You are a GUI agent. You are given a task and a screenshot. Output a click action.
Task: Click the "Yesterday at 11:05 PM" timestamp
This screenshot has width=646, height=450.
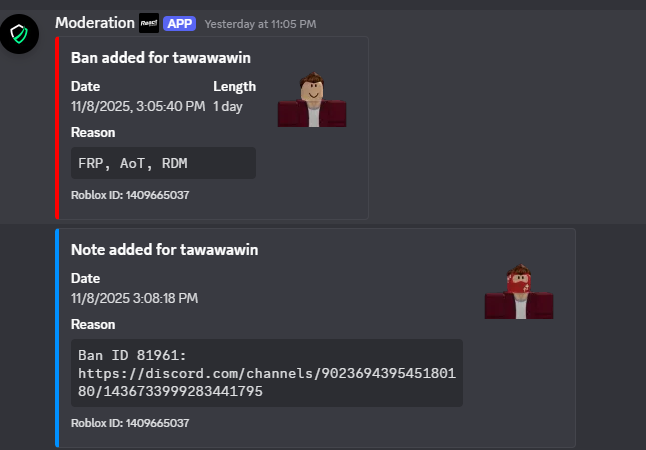coord(255,23)
